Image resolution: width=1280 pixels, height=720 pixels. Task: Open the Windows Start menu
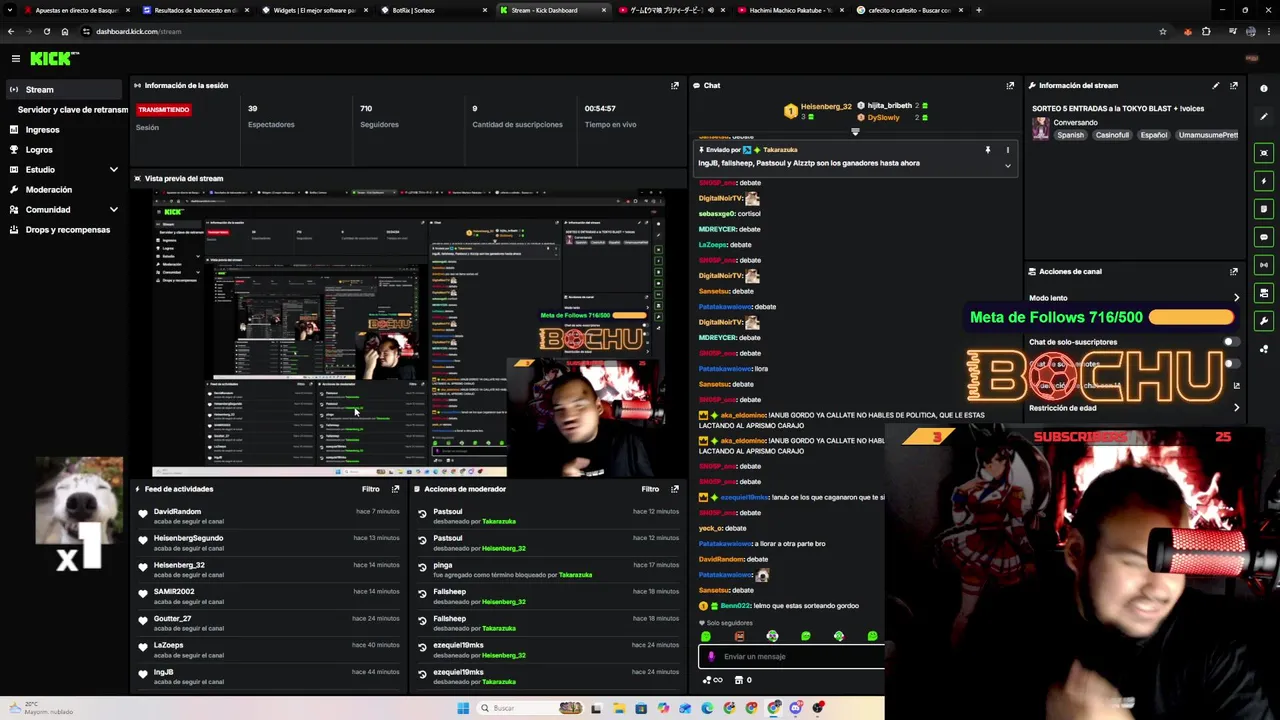point(462,708)
